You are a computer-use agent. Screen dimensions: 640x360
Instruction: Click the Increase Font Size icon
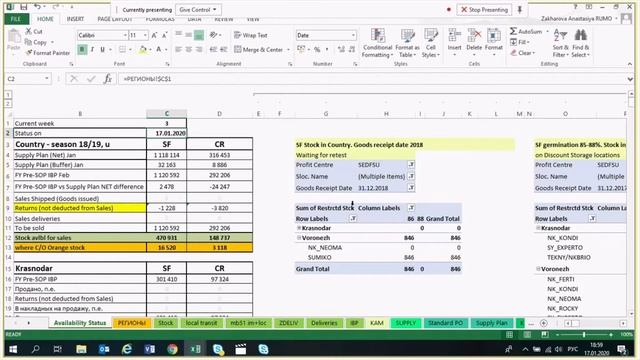pos(154,36)
